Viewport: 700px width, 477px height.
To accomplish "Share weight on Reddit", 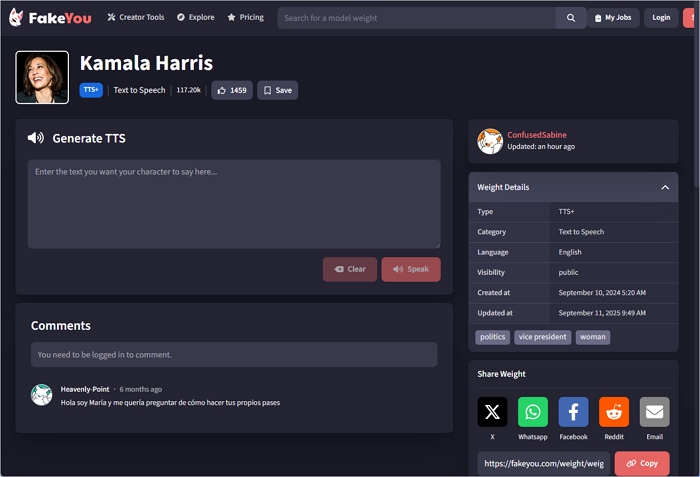I will 614,412.
